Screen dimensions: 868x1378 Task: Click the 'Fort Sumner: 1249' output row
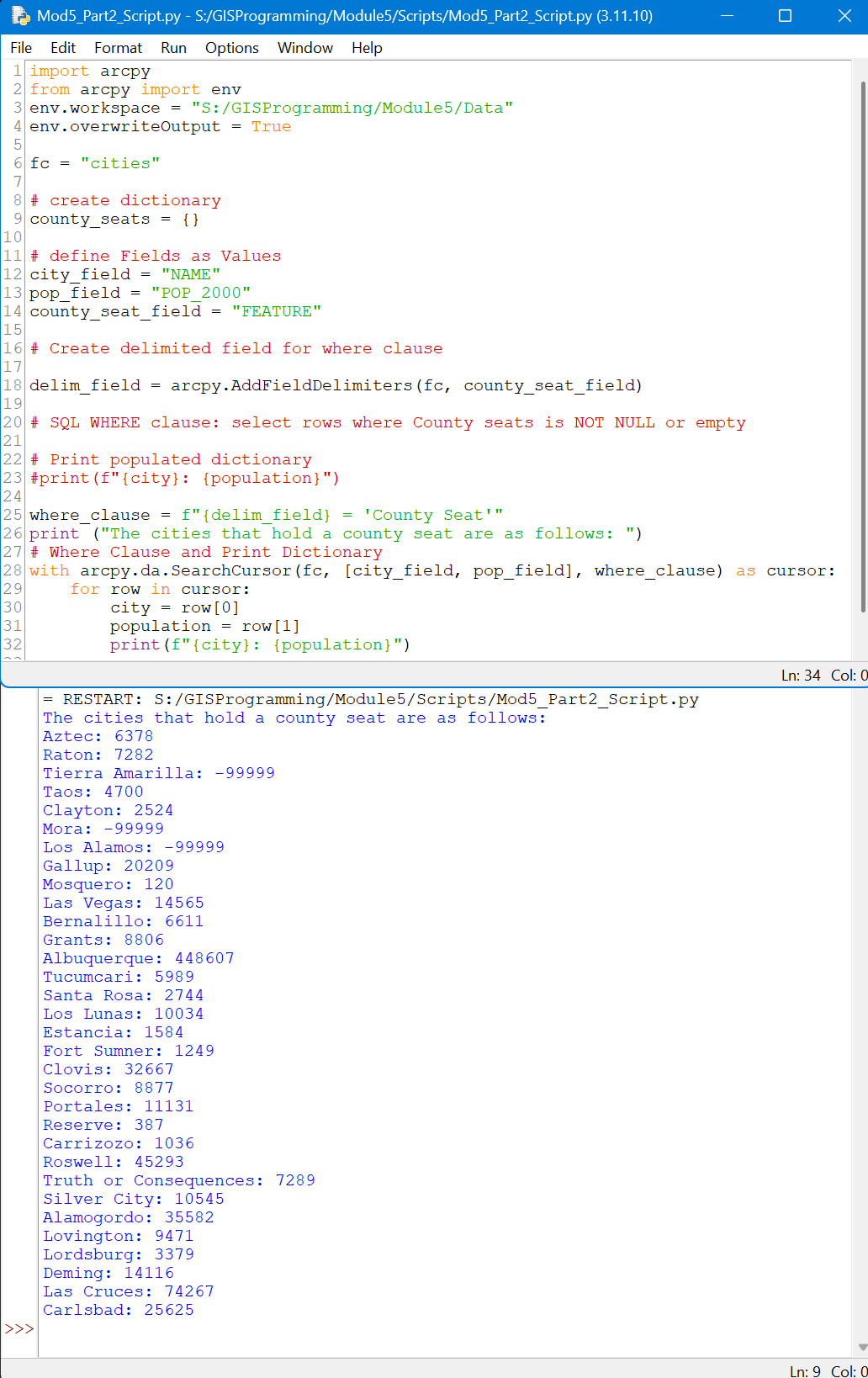(x=129, y=1051)
